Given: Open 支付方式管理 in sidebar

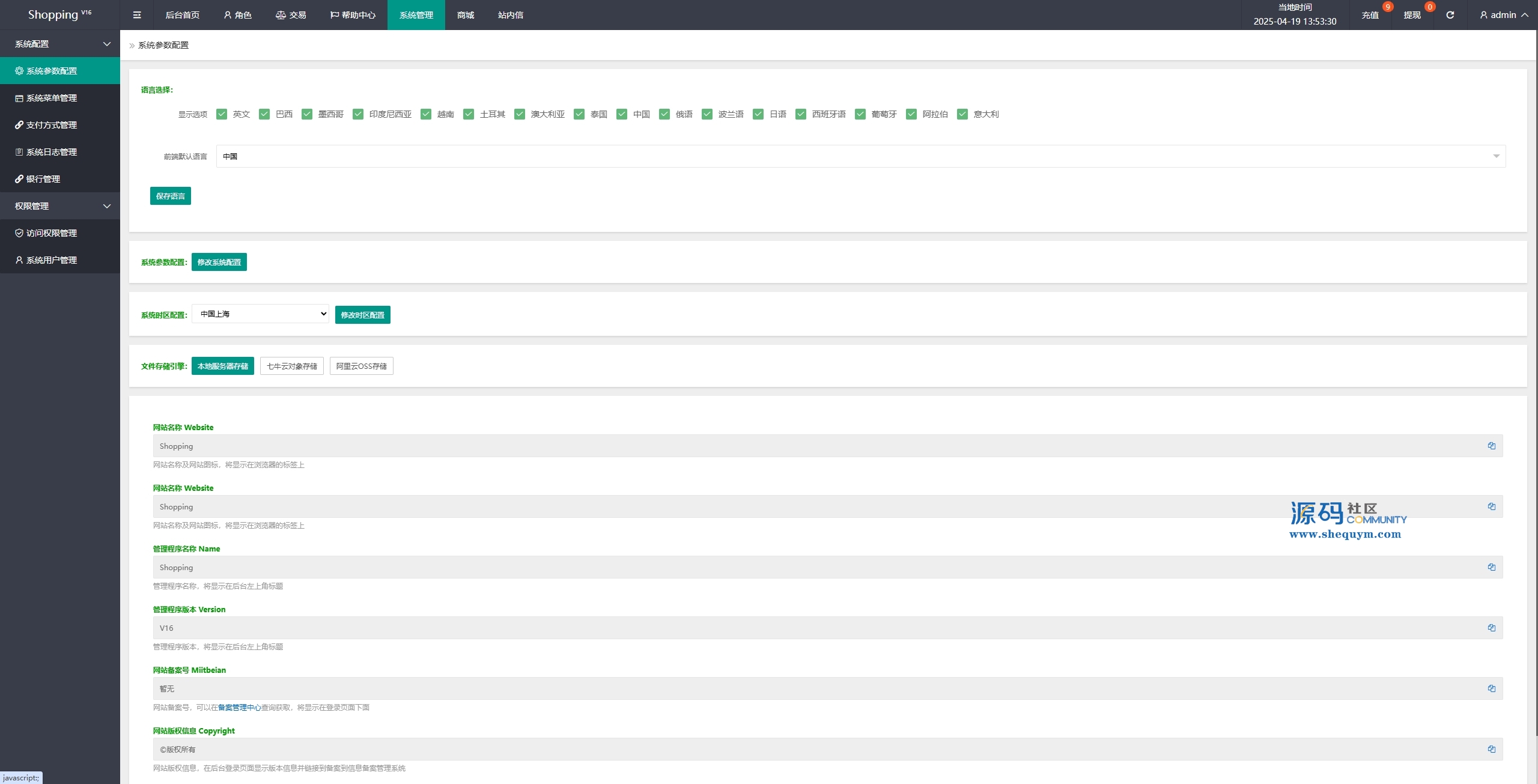Looking at the screenshot, I should coord(52,125).
